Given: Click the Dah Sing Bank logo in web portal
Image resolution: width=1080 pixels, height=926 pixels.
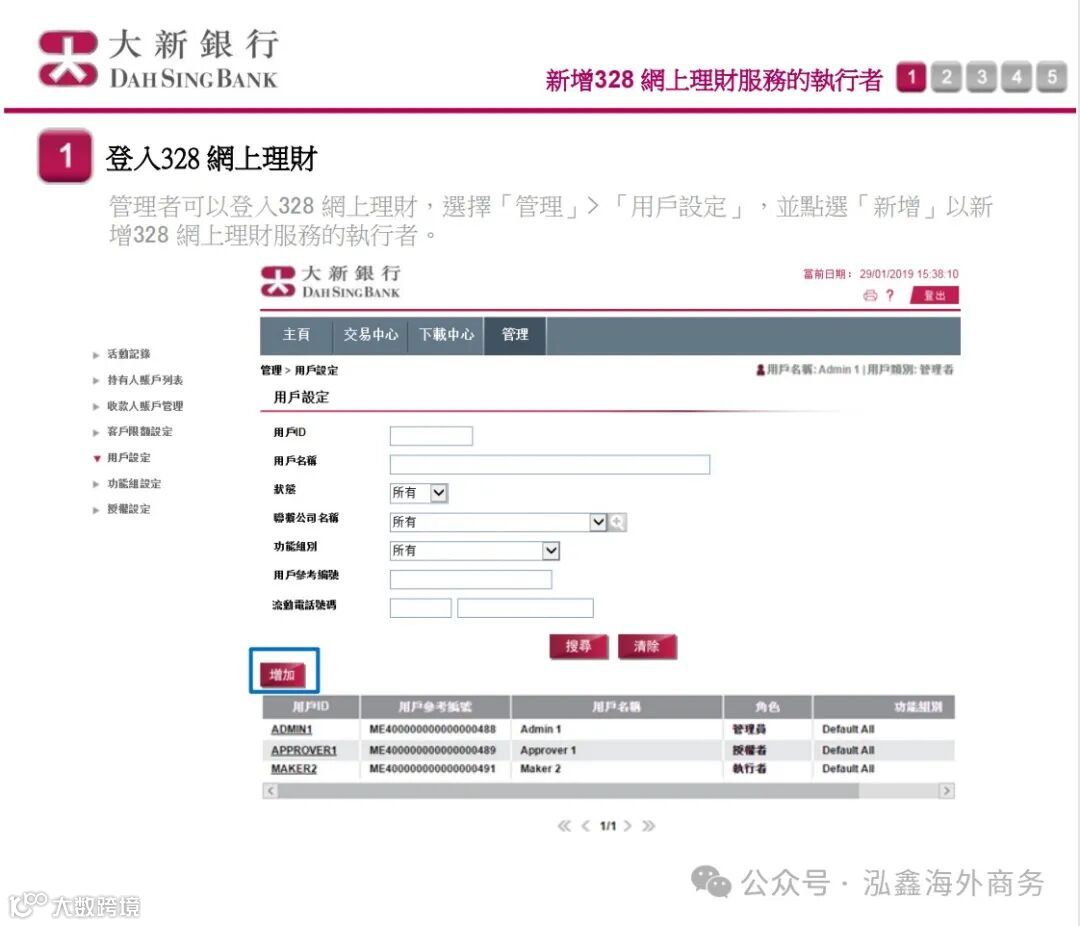Looking at the screenshot, I should pos(331,282).
